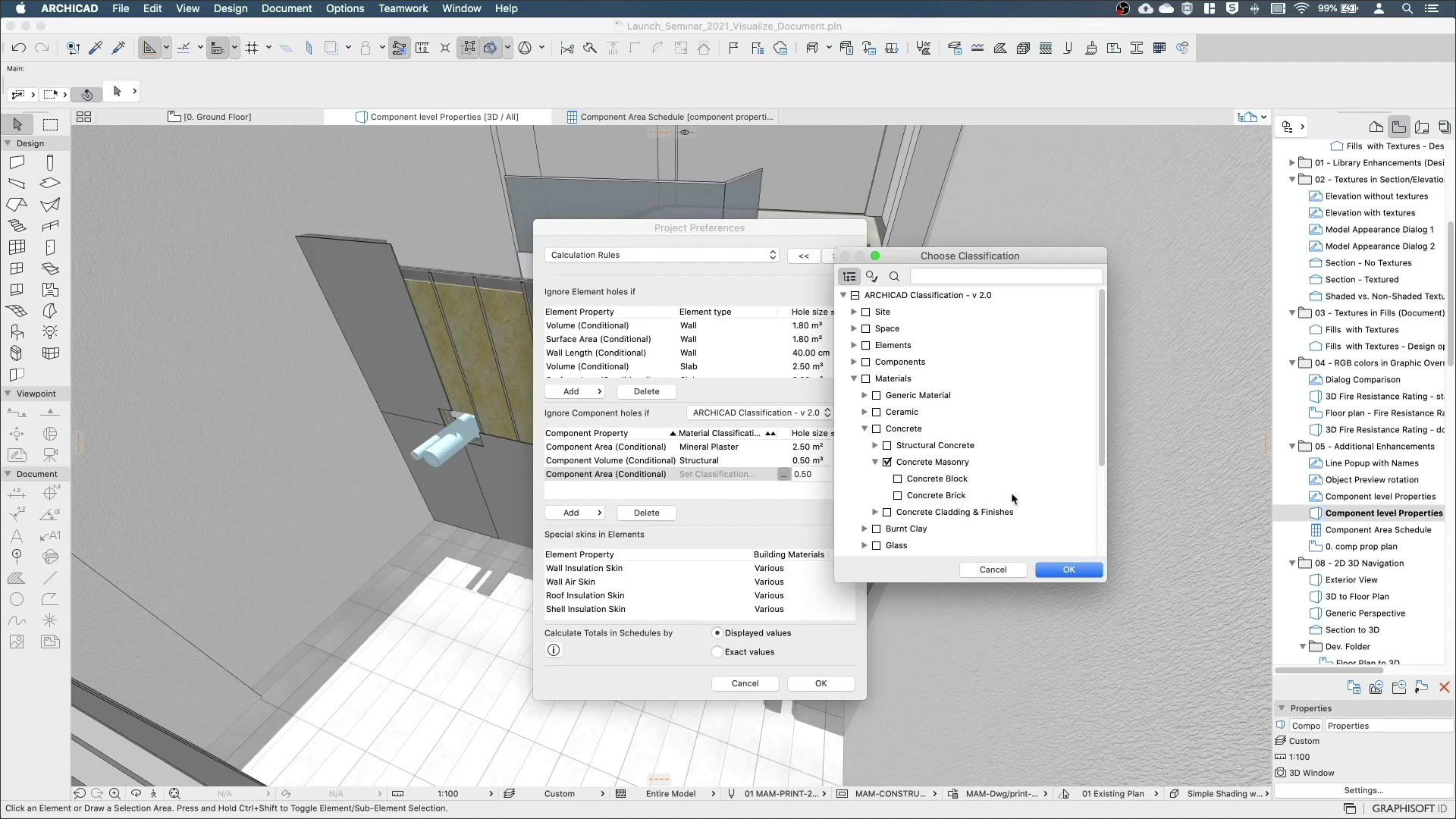
Task: Click the red delete X in Navigator
Action: [x=1444, y=687]
